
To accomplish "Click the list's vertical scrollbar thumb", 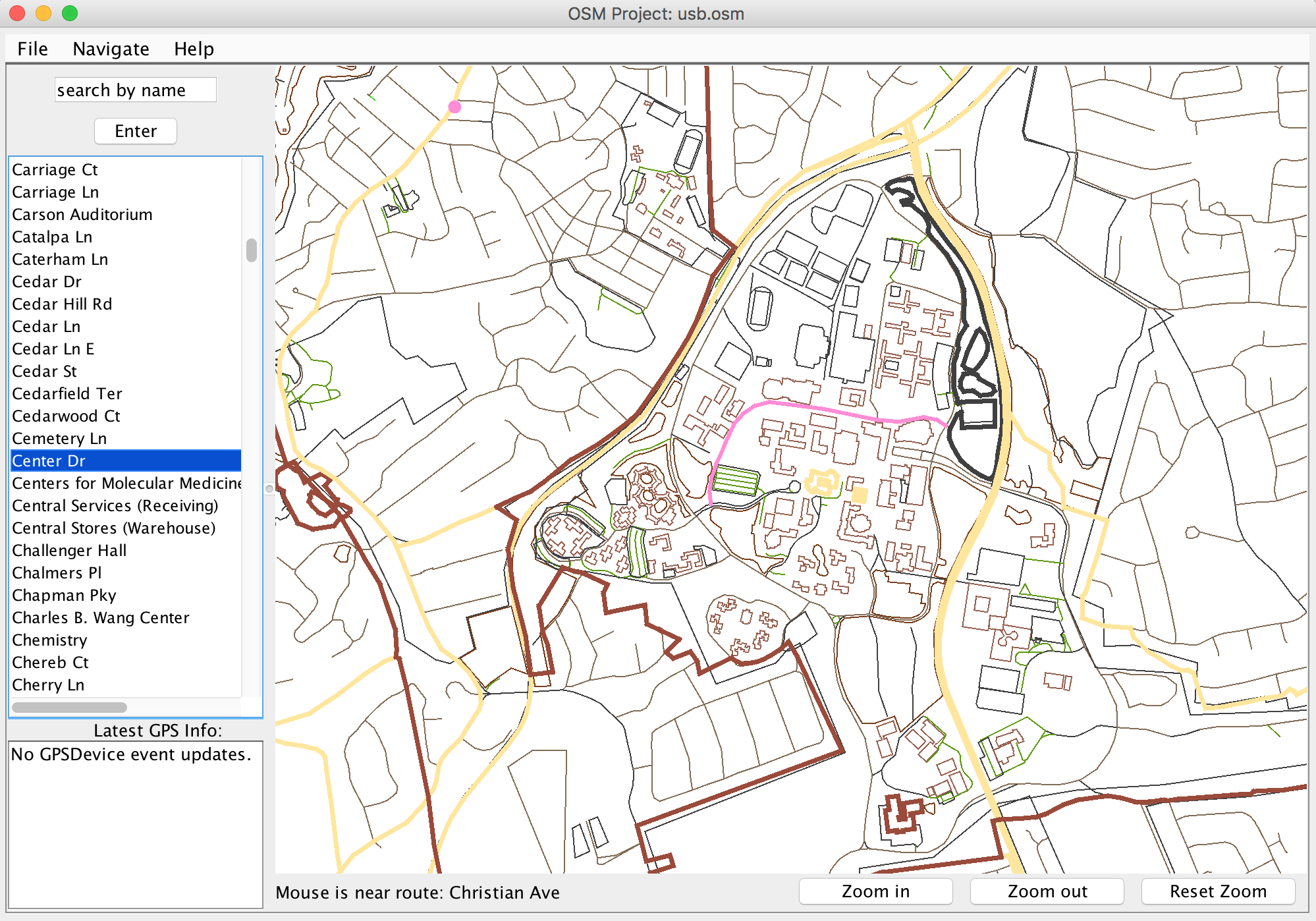I will click(252, 250).
